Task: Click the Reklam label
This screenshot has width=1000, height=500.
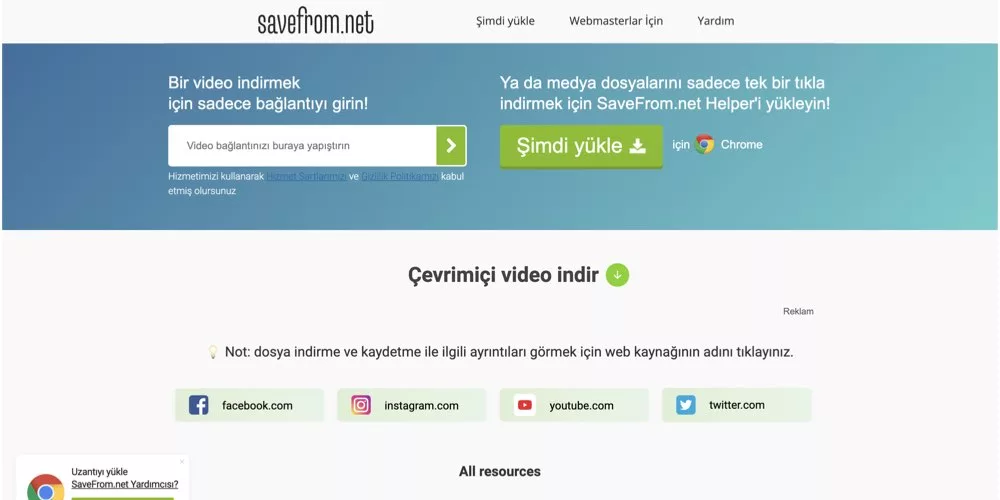Action: coord(798,311)
